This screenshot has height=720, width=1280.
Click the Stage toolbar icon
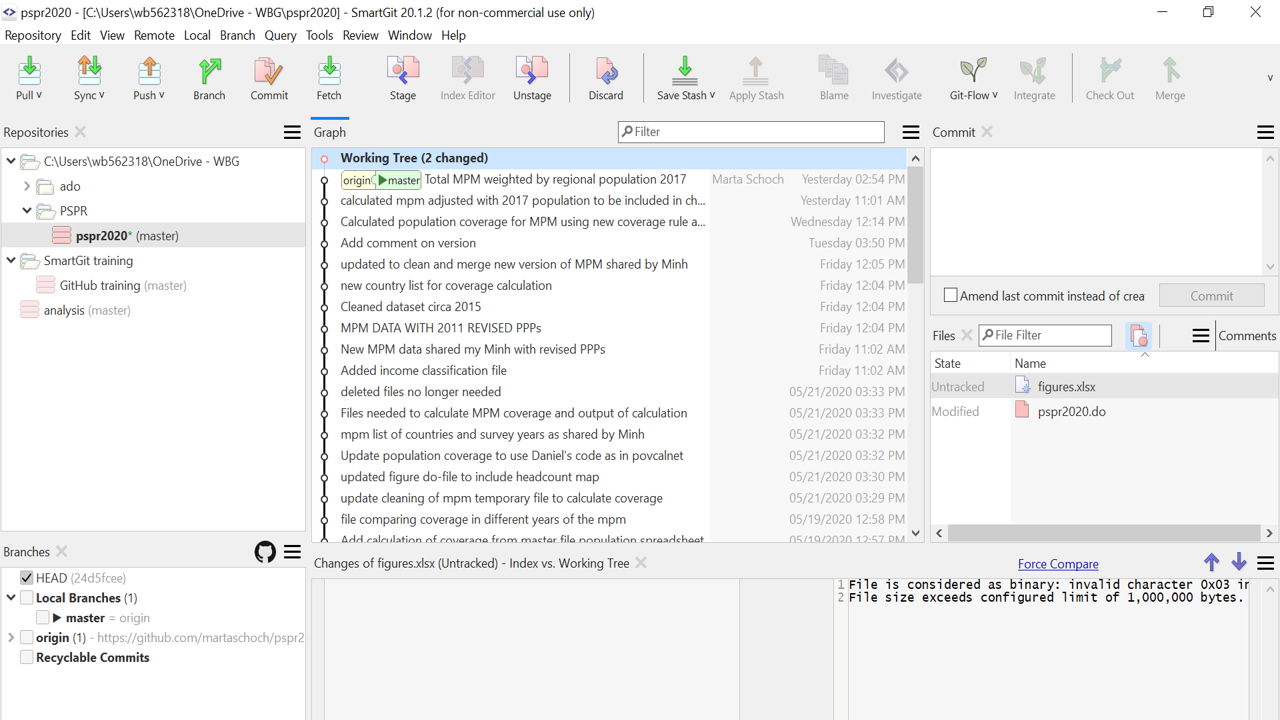(x=403, y=71)
